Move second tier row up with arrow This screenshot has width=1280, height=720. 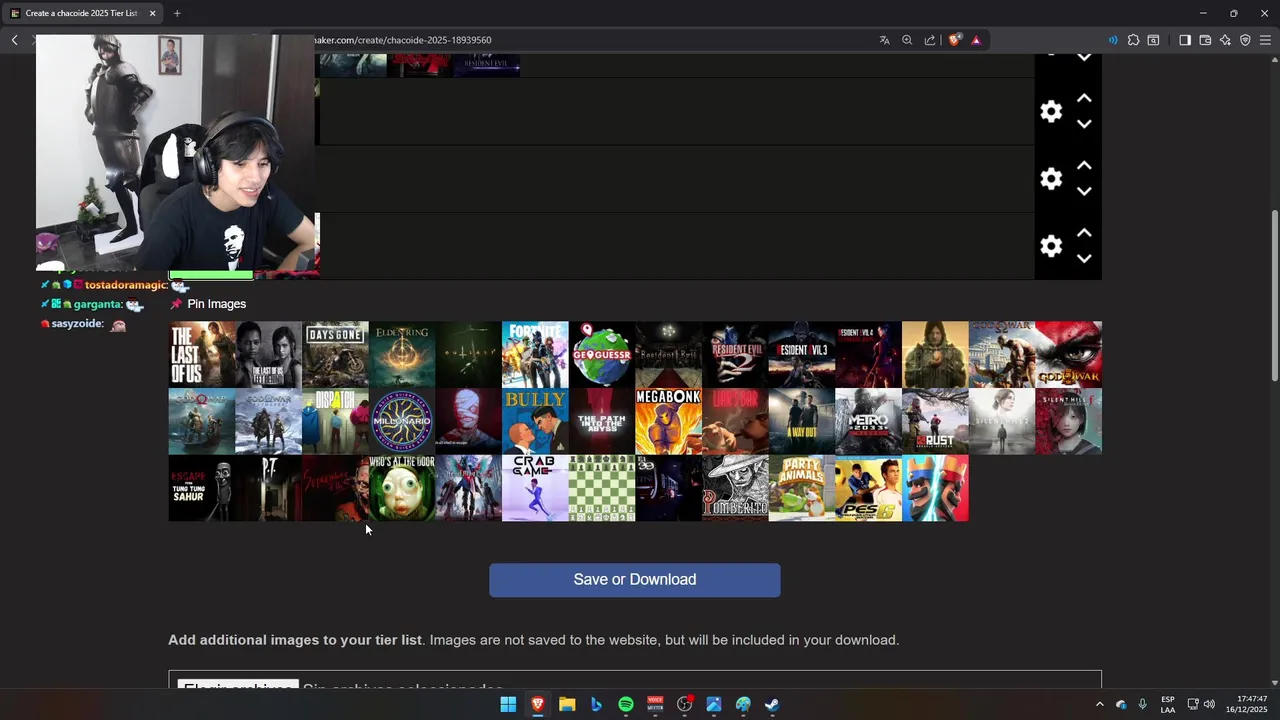tap(1084, 98)
